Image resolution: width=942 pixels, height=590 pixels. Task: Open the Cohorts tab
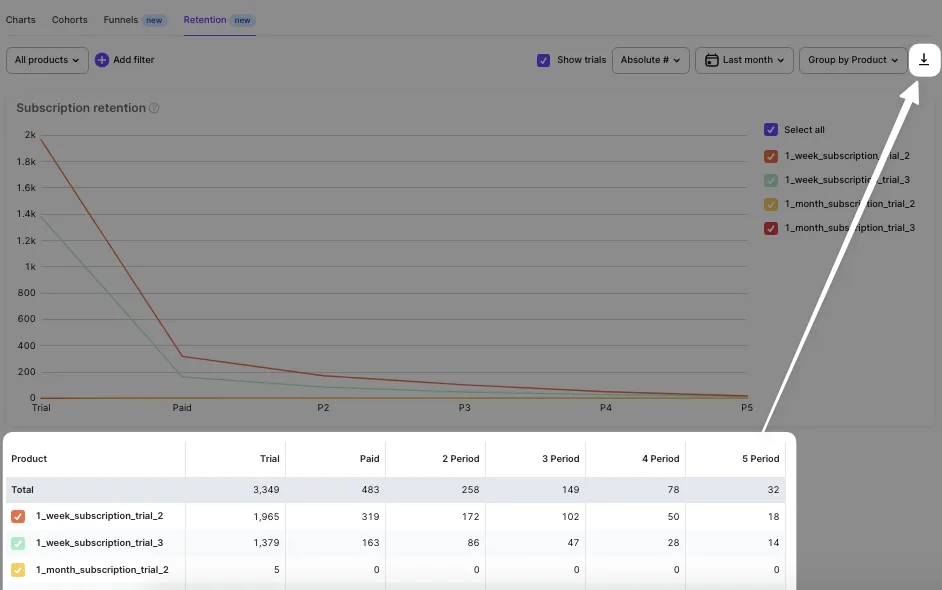(x=69, y=20)
